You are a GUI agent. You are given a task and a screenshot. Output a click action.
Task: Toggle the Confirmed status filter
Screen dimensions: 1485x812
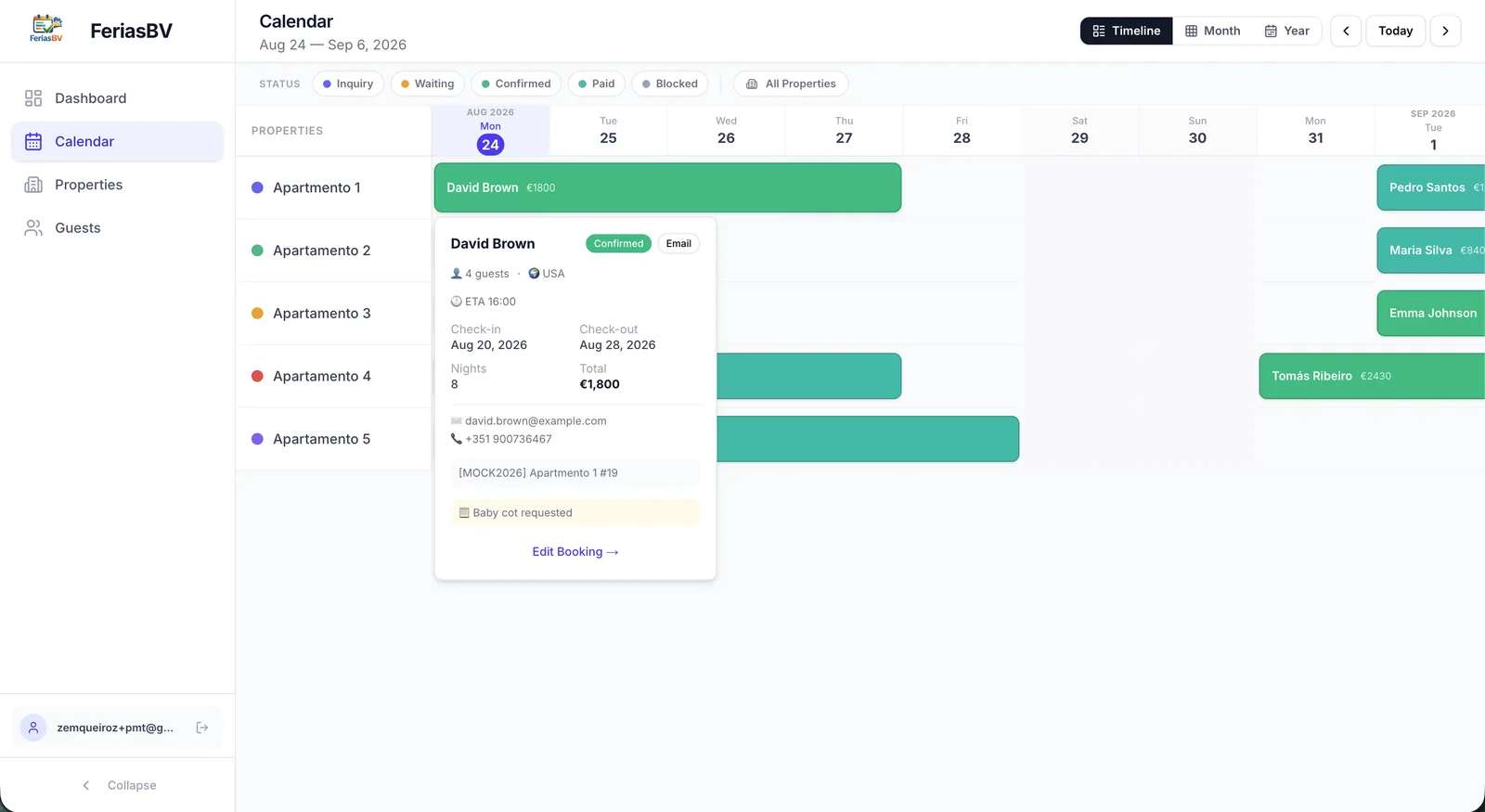pyautogui.click(x=516, y=84)
